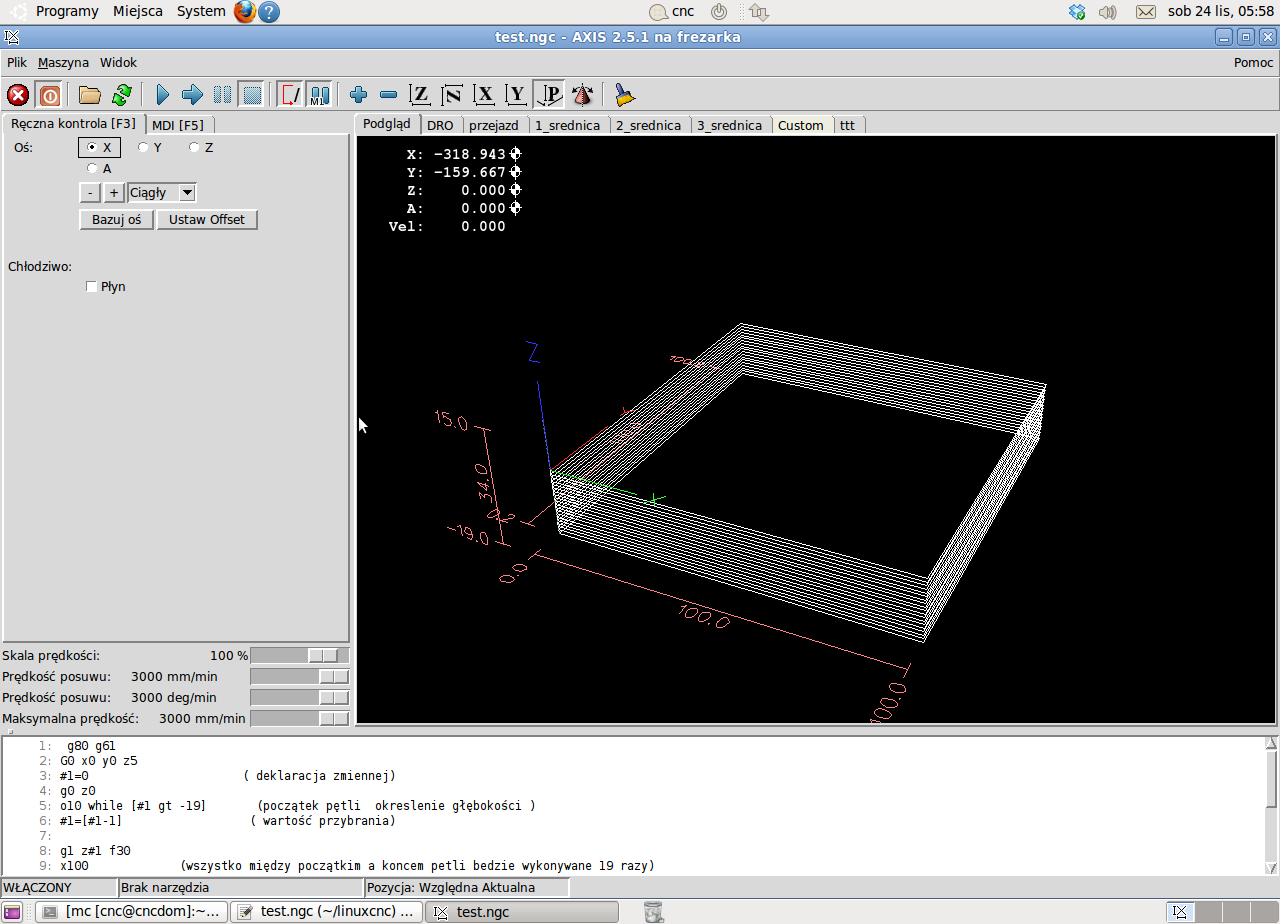This screenshot has width=1280, height=924.
Task: Open volume control in system tray
Action: click(1107, 12)
